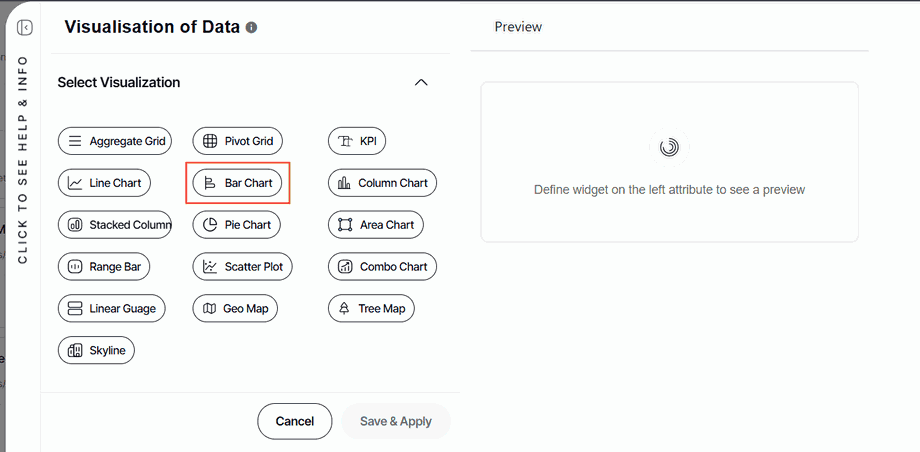Select the Aggregate Grid visualization
This screenshot has width=920, height=452.
[115, 141]
